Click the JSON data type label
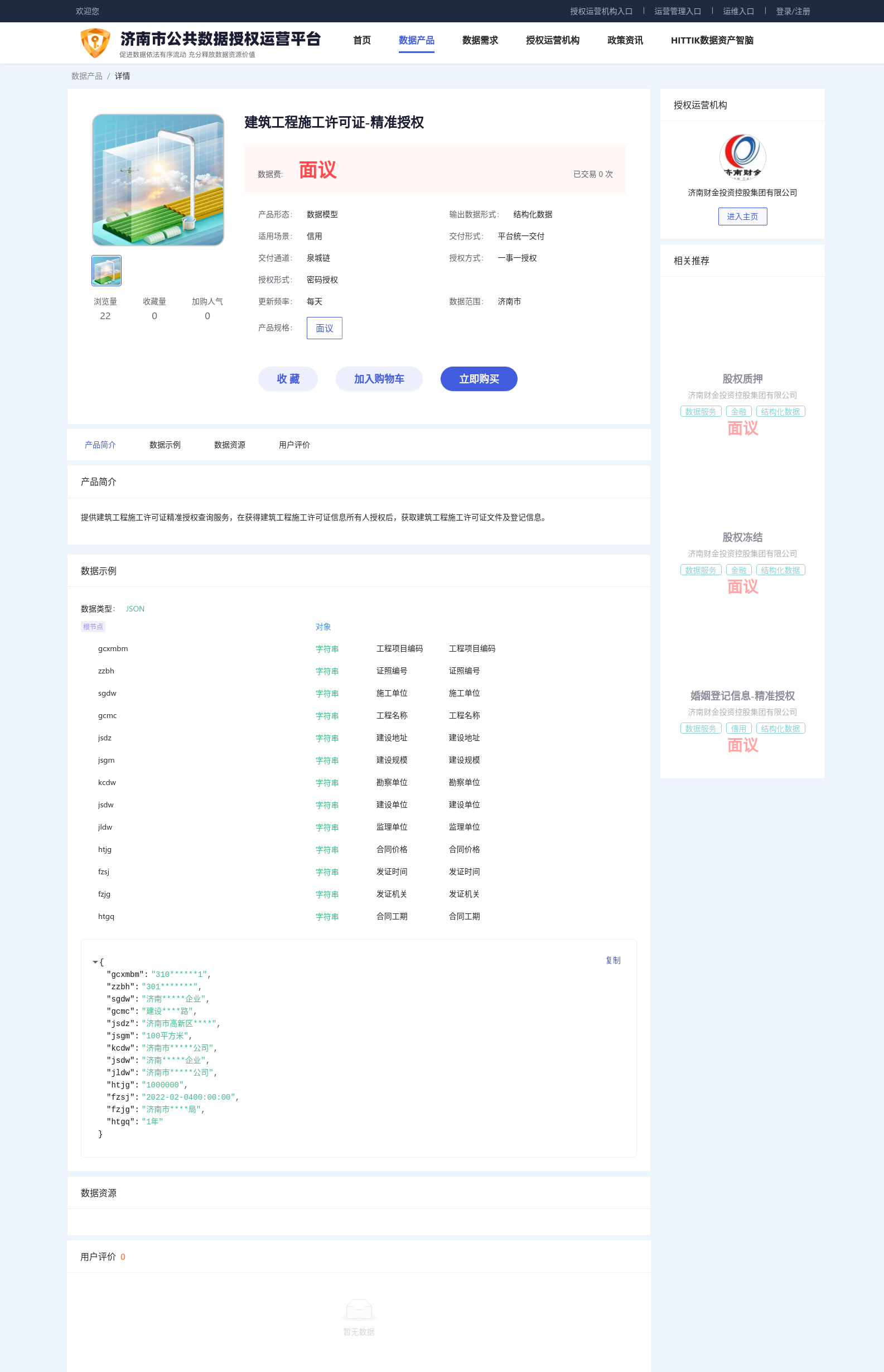This screenshot has height=1372, width=884. [135, 609]
